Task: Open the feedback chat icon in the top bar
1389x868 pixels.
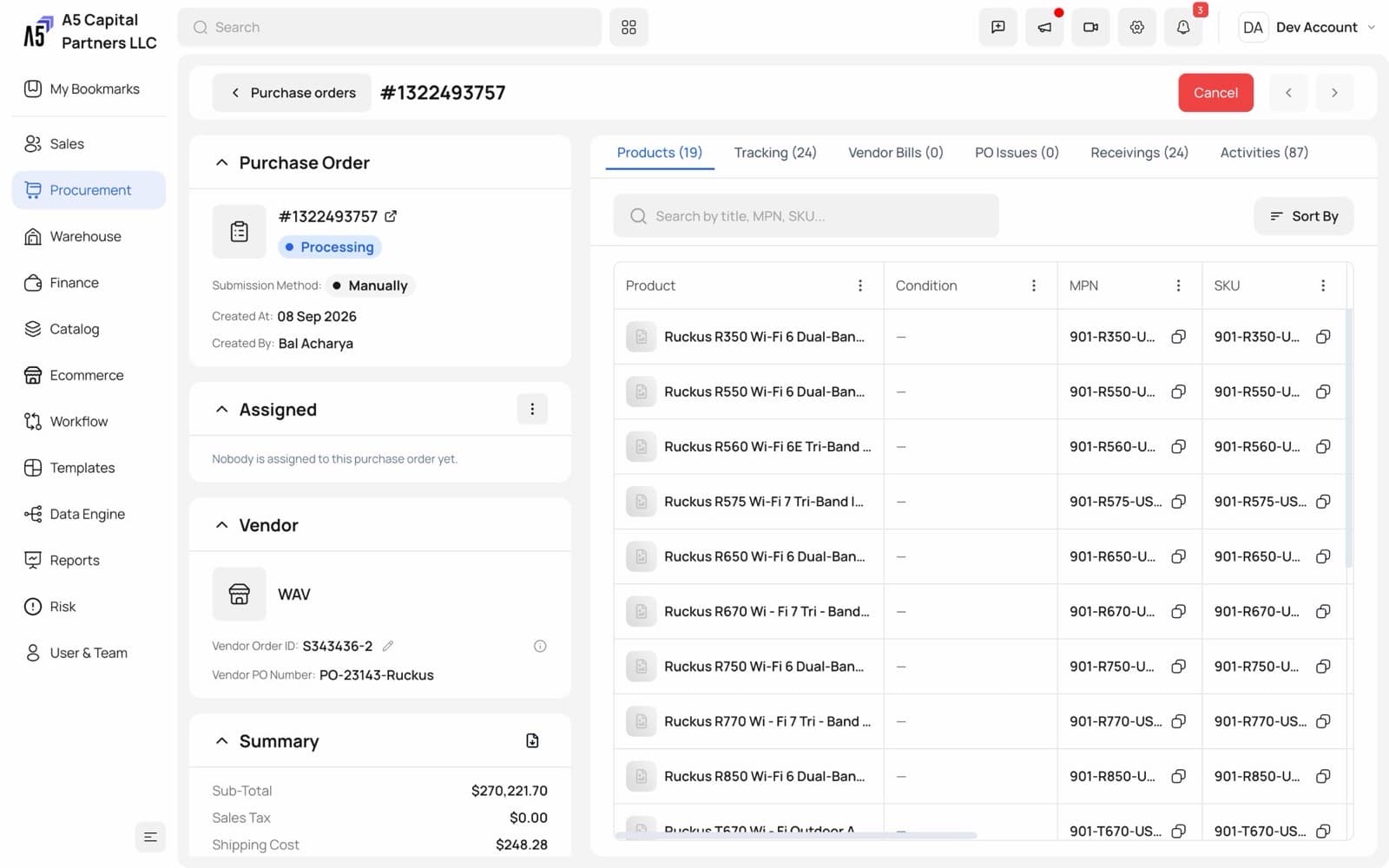Action: point(998,28)
